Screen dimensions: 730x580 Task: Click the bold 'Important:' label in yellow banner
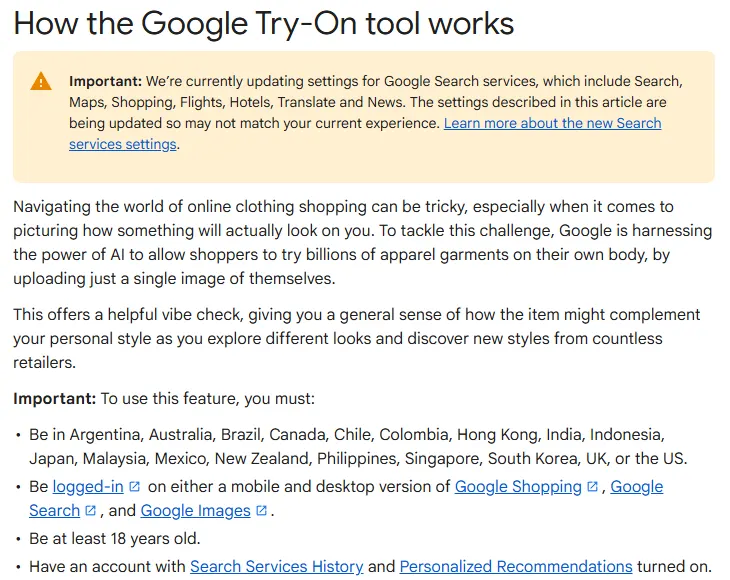click(x=105, y=81)
